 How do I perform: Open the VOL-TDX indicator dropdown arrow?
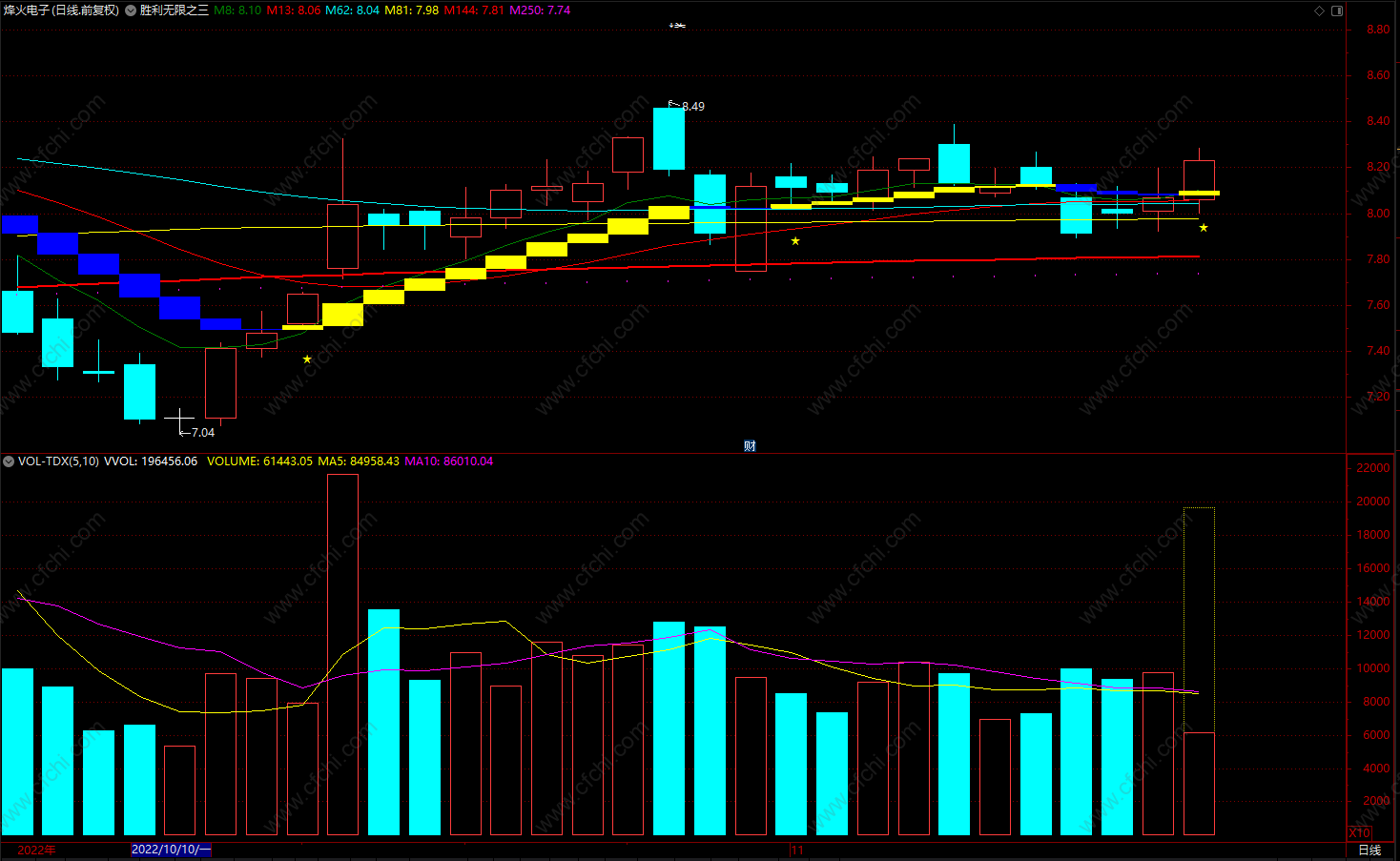click(x=9, y=461)
